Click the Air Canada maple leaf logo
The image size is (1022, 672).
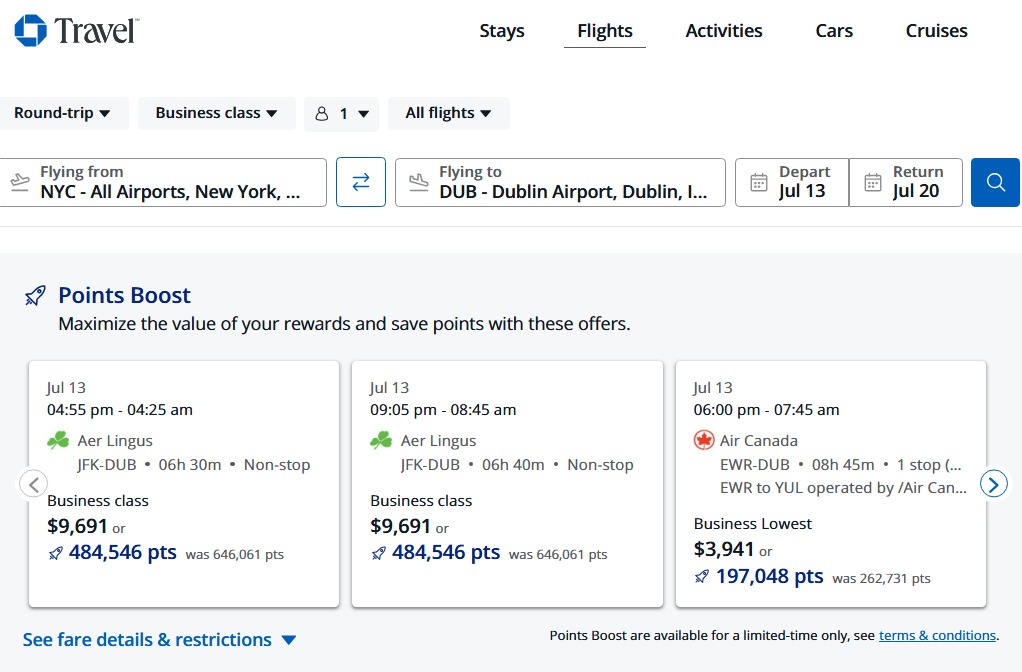pos(704,441)
